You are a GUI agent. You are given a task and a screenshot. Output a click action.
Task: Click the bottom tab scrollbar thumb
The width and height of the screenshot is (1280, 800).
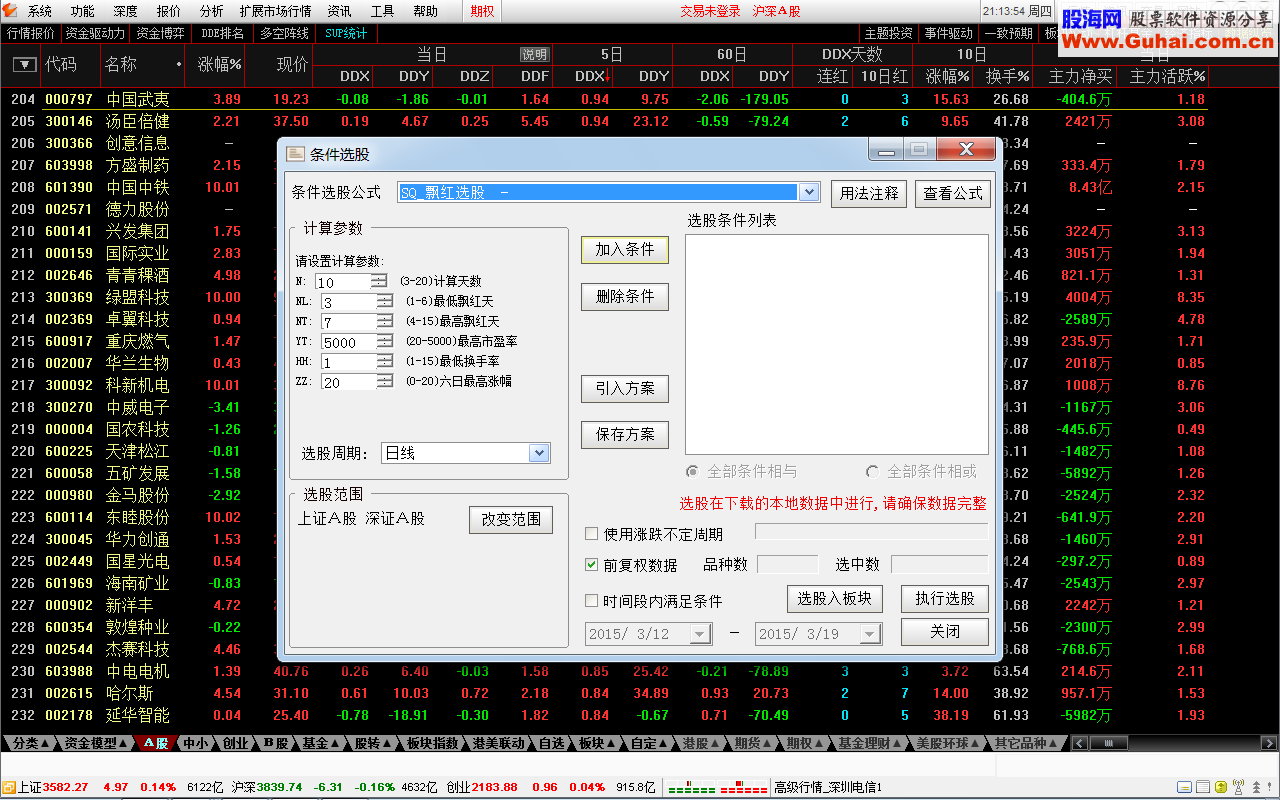point(1108,744)
